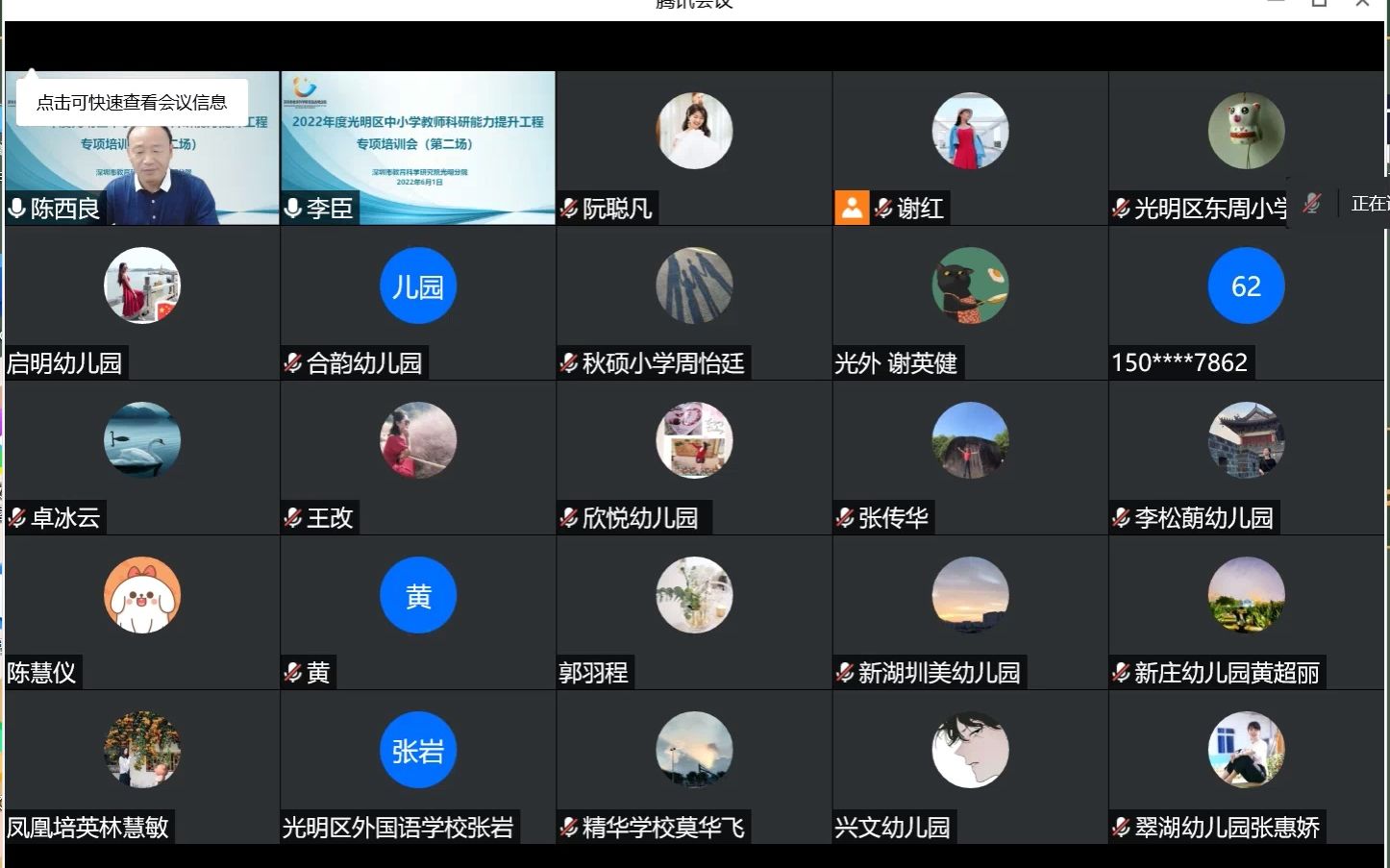Click the slide thumbnail shared by 李臣
Image resolution: width=1390 pixels, height=868 pixels.
coord(417,144)
